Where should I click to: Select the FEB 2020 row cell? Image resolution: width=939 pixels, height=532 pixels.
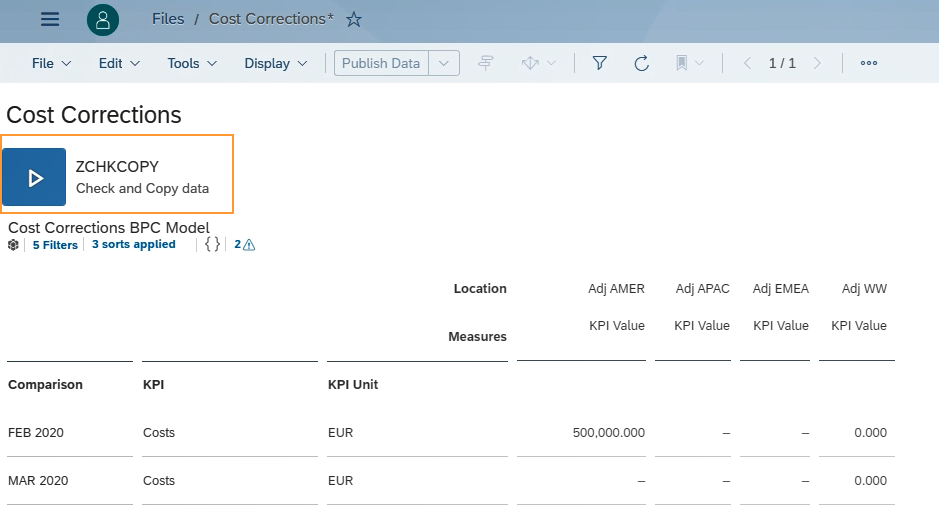pos(36,433)
